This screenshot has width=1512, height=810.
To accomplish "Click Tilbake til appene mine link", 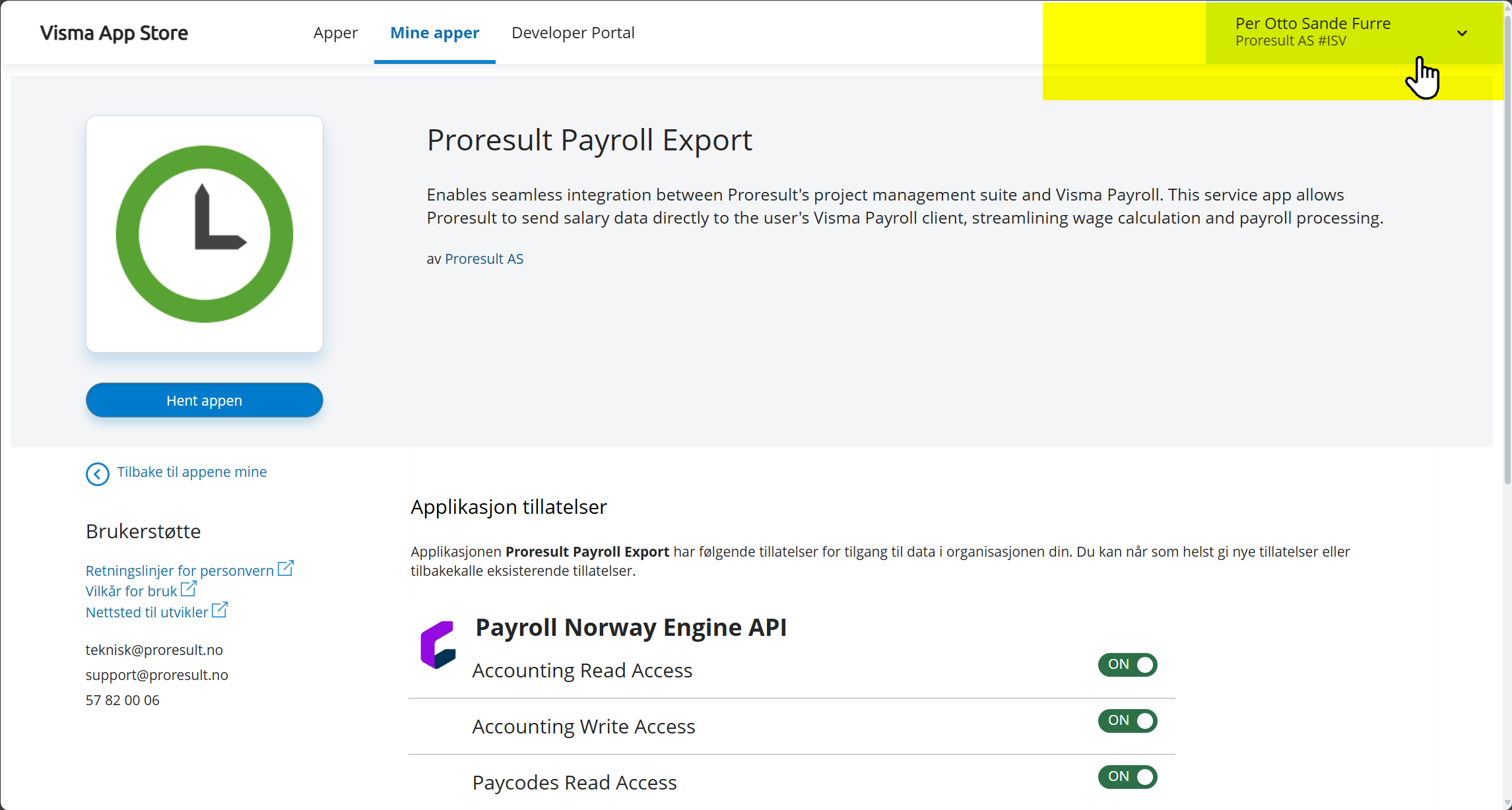I will (192, 472).
